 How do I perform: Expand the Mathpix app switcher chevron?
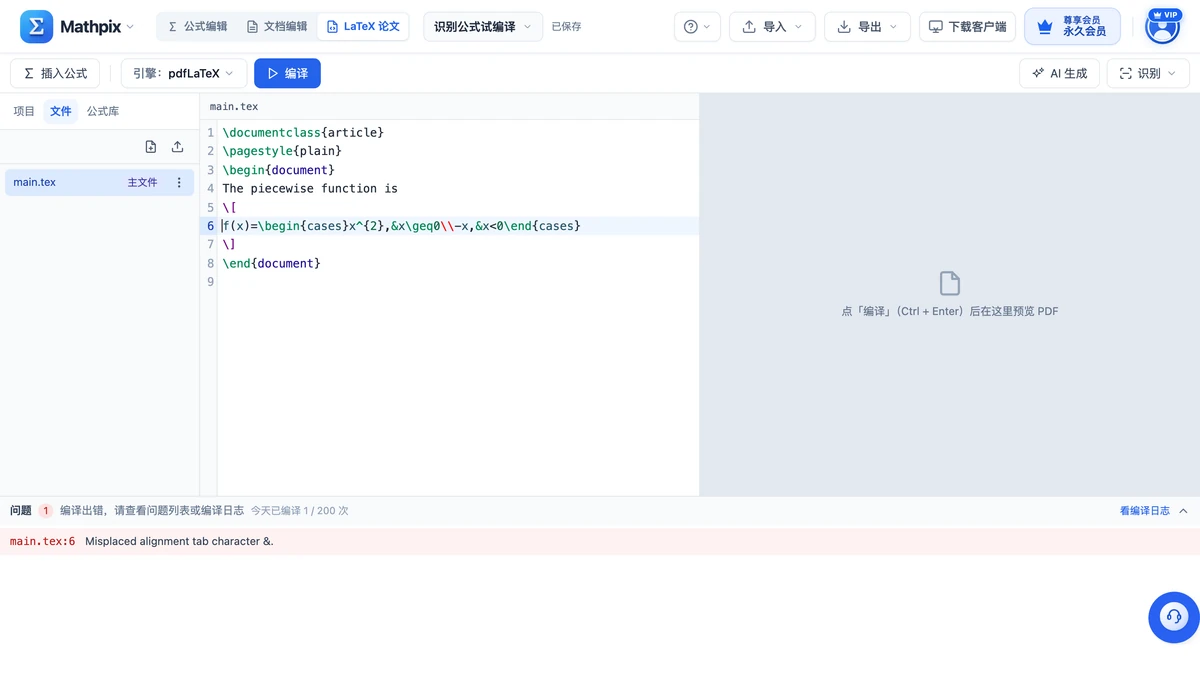pyautogui.click(x=130, y=27)
